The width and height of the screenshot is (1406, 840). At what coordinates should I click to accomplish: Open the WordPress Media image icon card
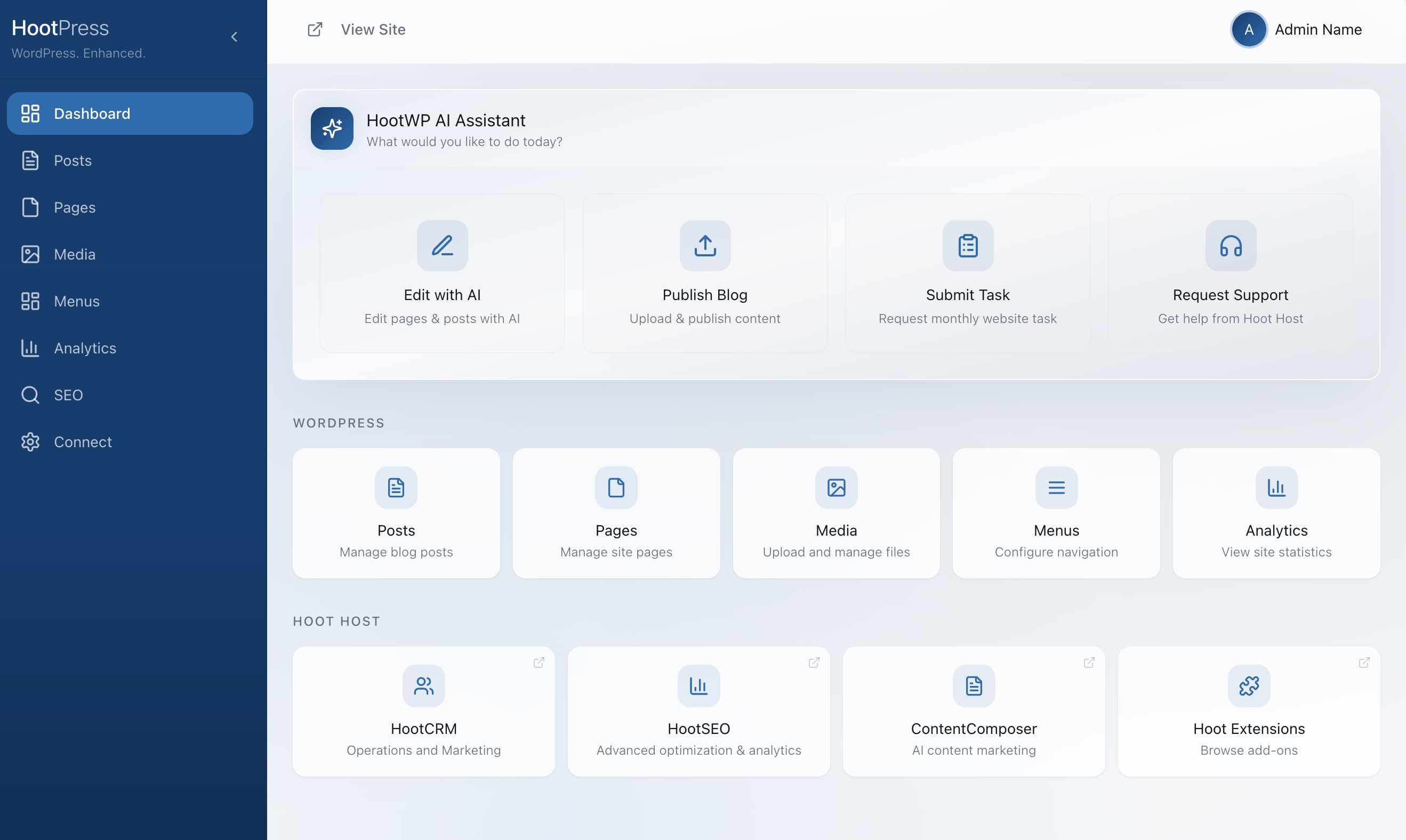[x=836, y=487]
